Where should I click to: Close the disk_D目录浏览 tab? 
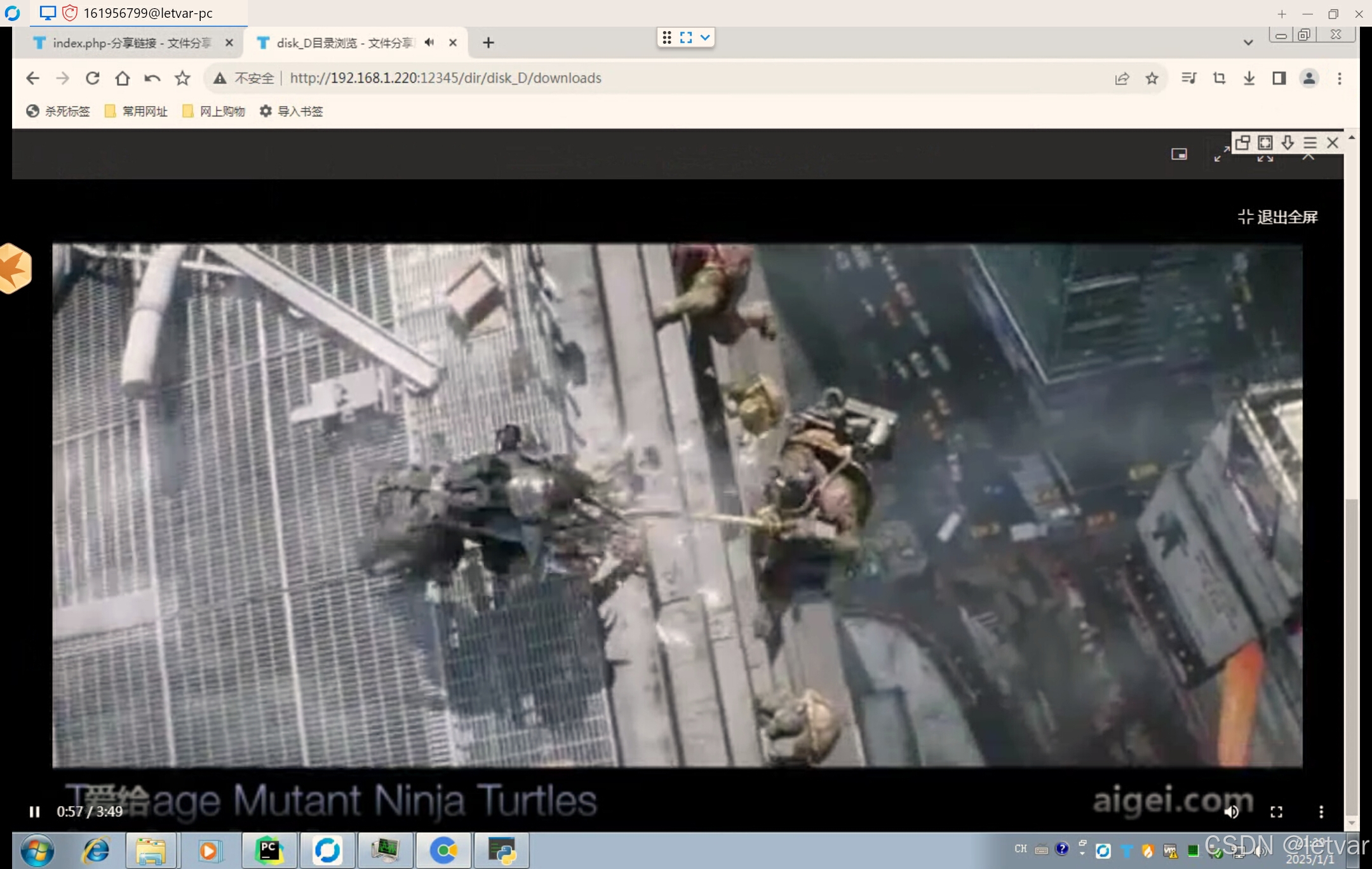point(453,43)
